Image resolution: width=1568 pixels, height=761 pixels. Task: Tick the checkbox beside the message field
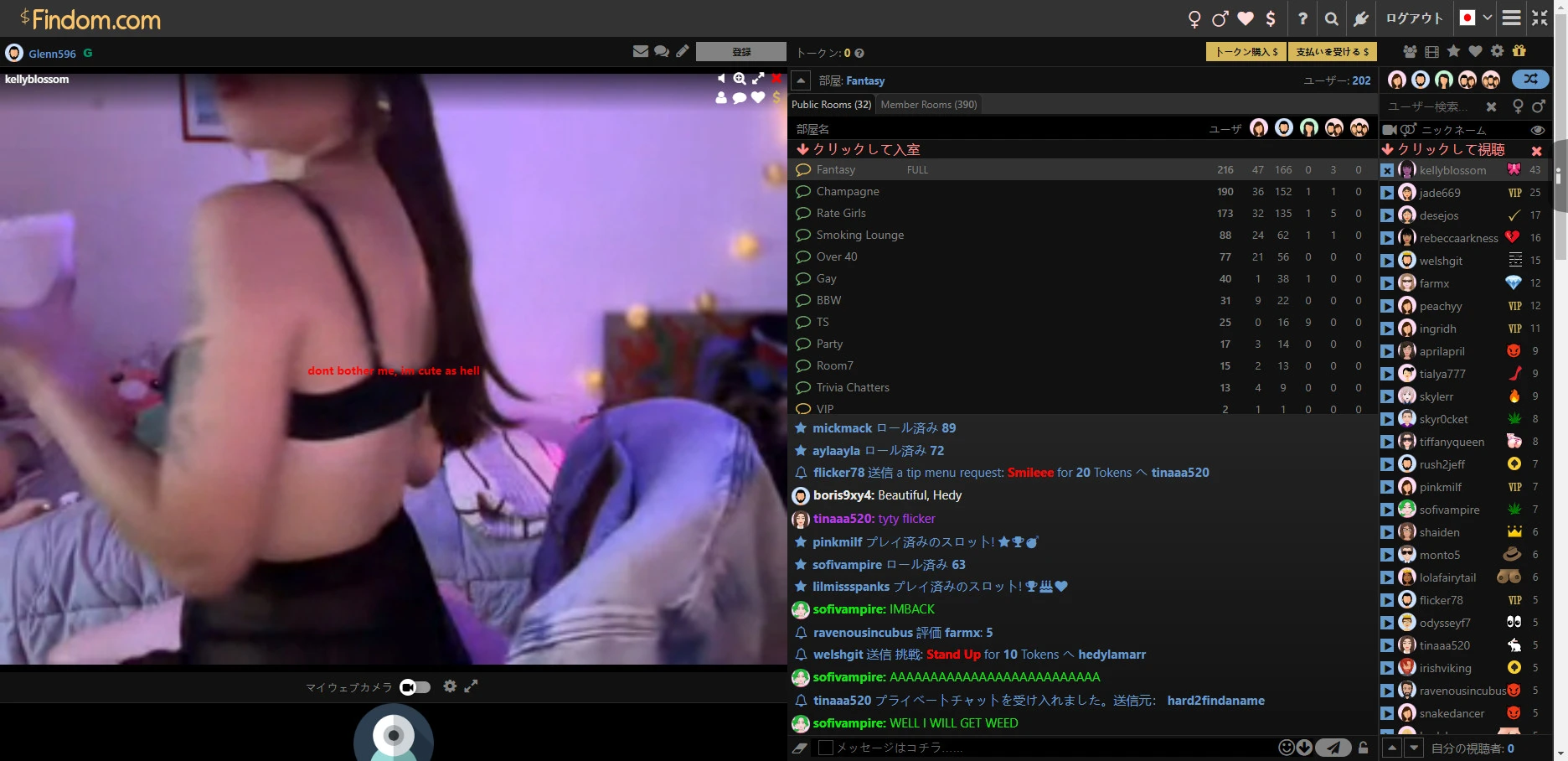click(x=826, y=748)
